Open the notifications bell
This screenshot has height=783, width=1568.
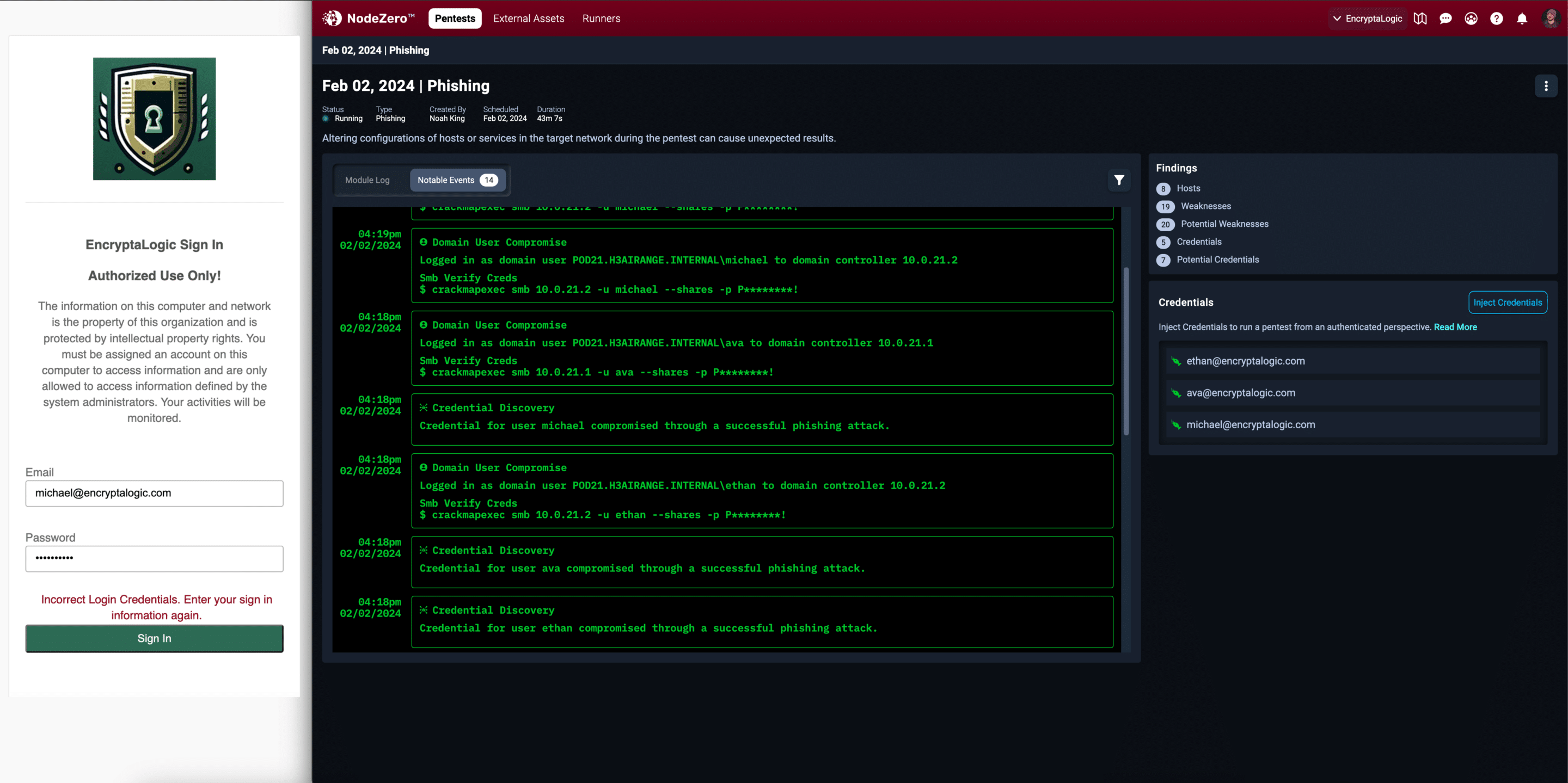[x=1522, y=19]
